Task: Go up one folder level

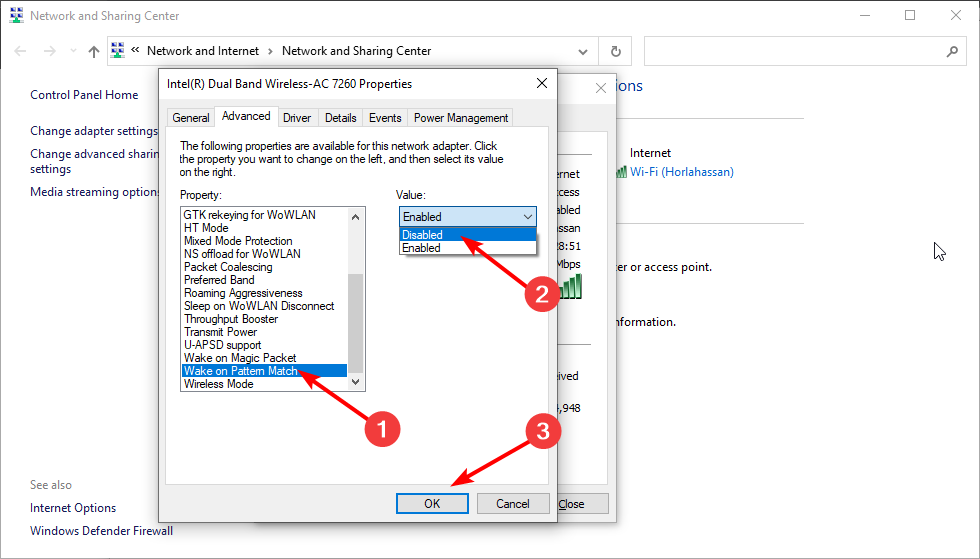Action: [x=94, y=51]
